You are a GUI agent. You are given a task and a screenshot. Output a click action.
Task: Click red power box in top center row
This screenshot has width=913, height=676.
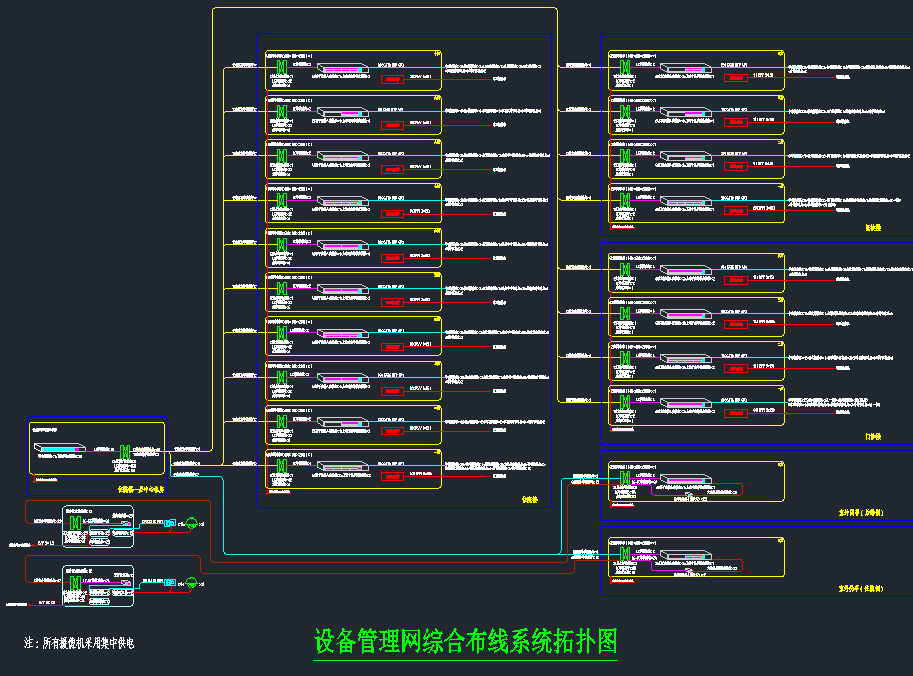pyautogui.click(x=392, y=79)
